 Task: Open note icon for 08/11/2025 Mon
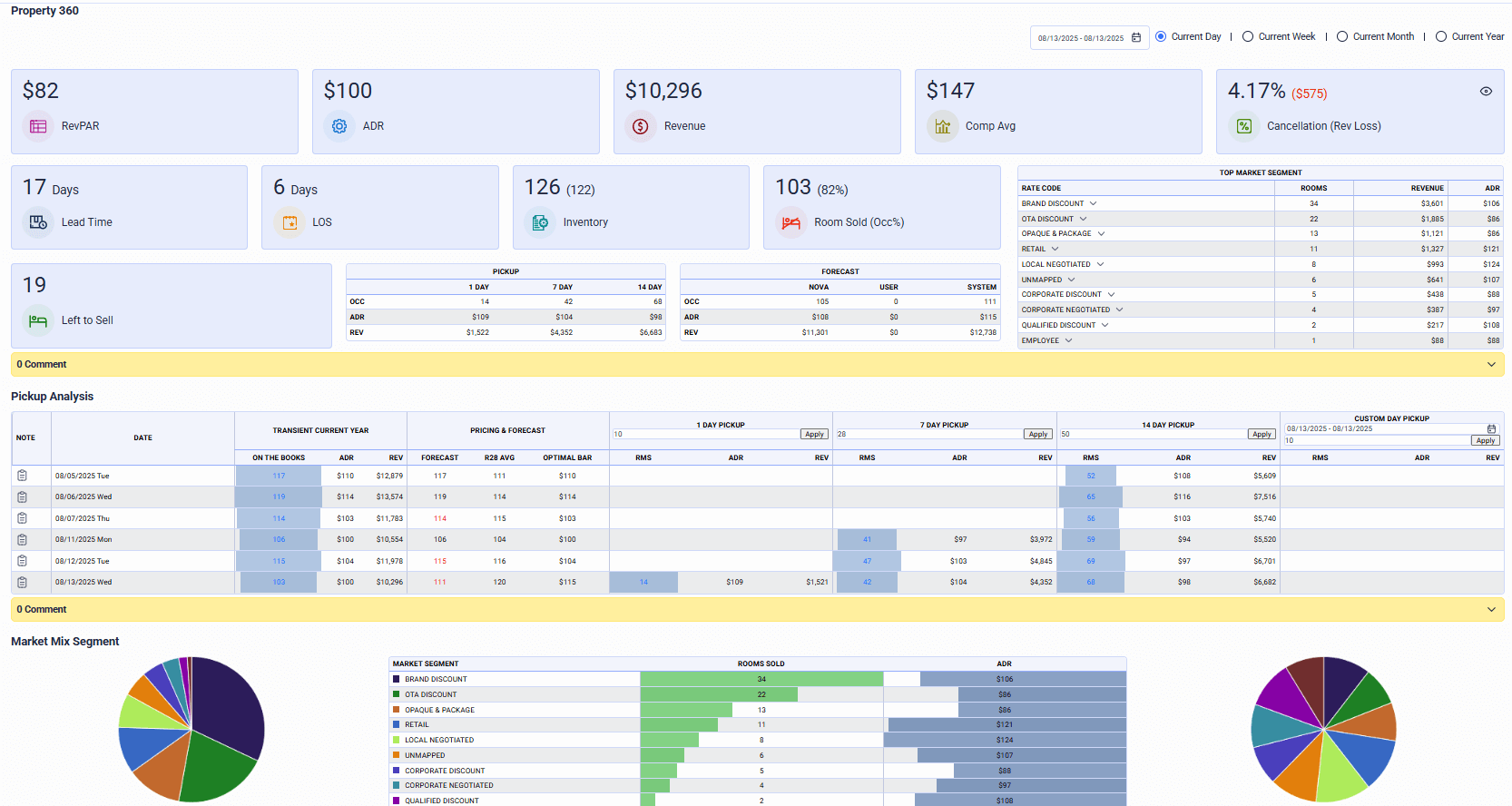click(x=22, y=540)
